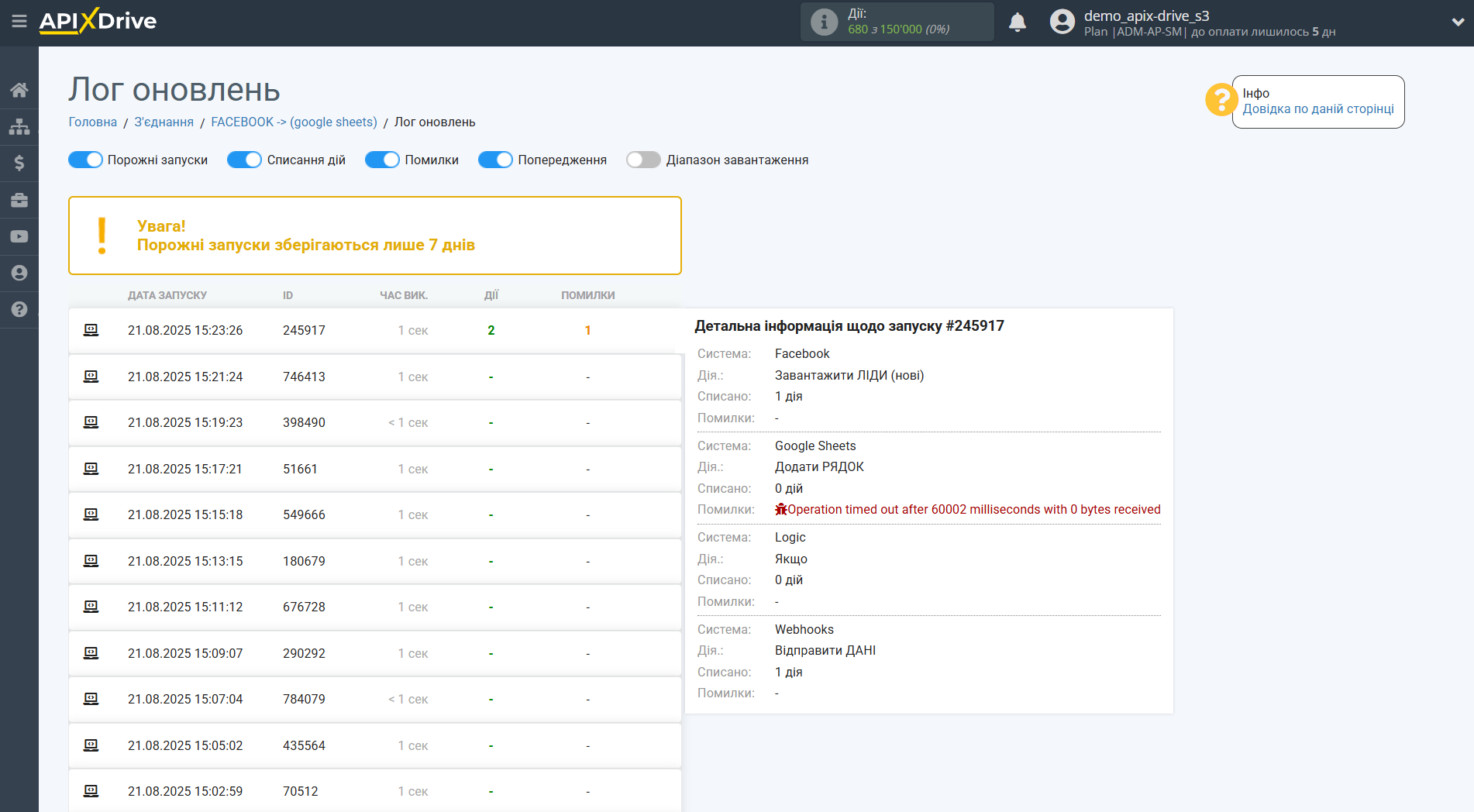
Task: Click run icon for launch 435564
Action: pyautogui.click(x=91, y=745)
